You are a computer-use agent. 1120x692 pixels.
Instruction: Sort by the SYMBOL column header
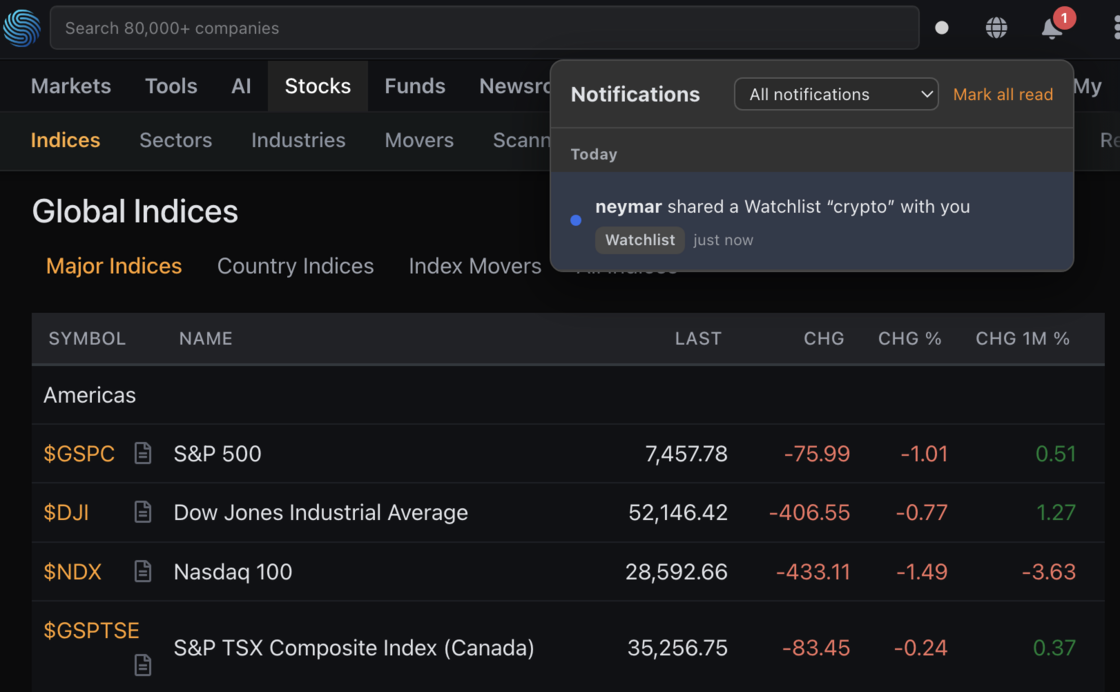click(87, 339)
